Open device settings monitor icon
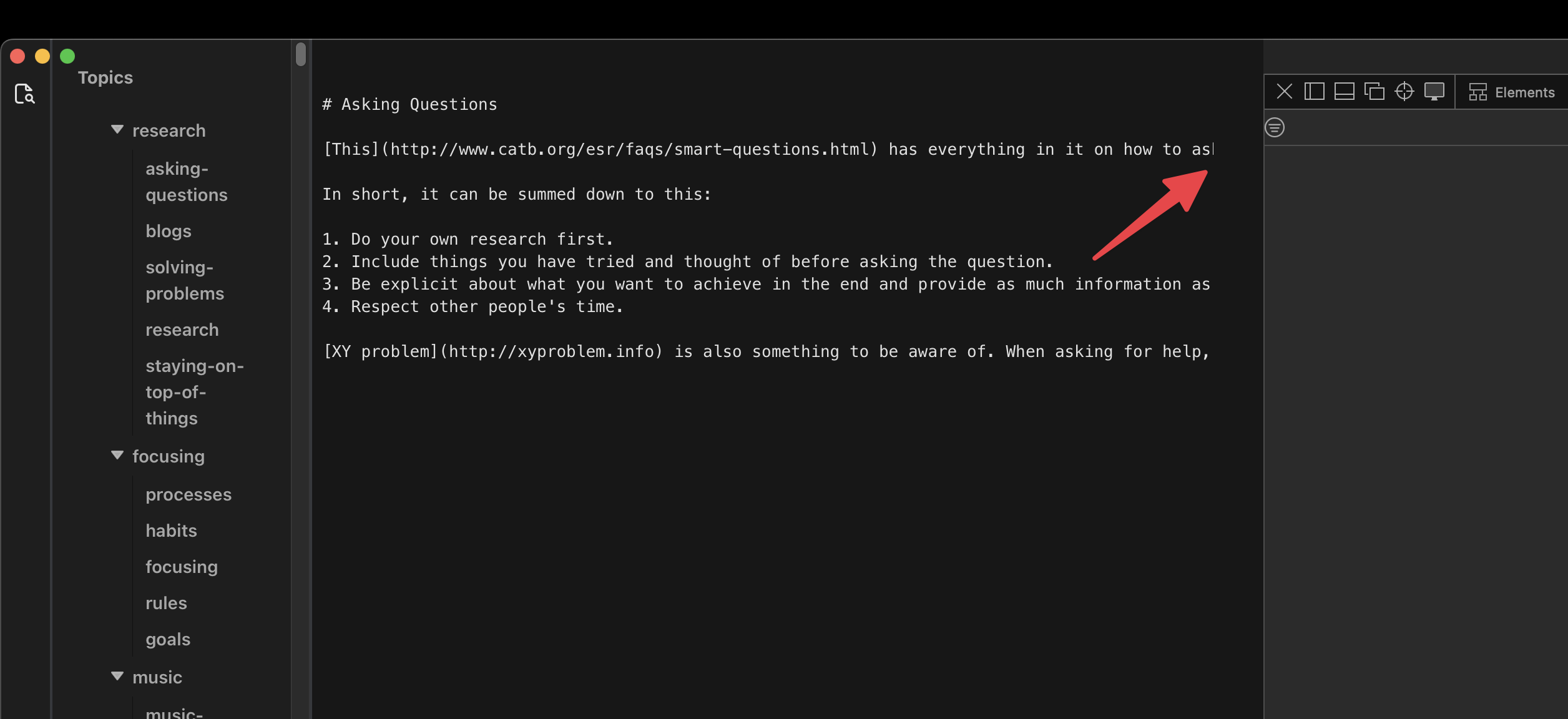 pyautogui.click(x=1434, y=92)
